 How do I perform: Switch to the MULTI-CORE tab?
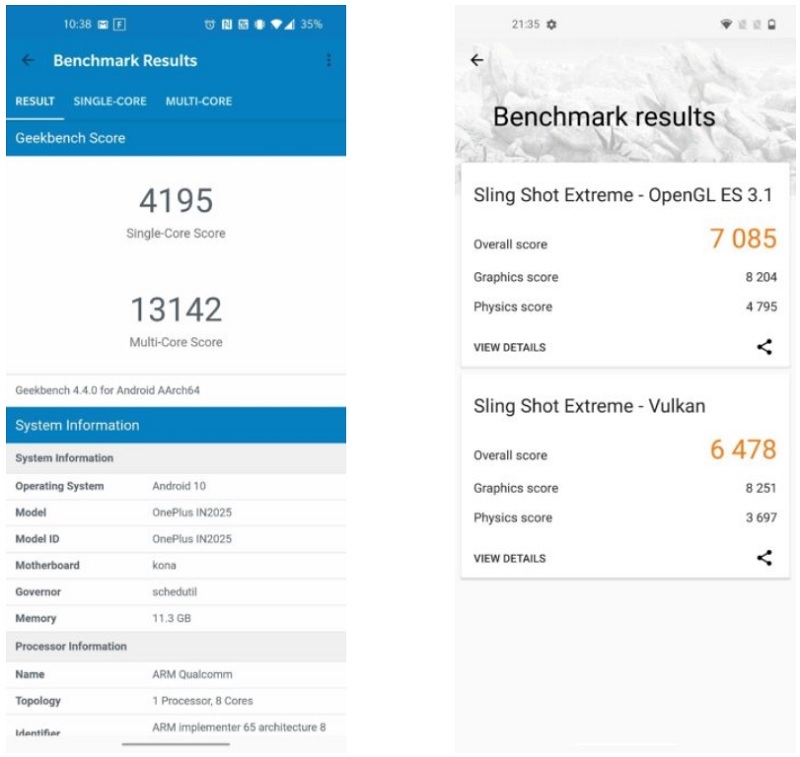(x=199, y=101)
